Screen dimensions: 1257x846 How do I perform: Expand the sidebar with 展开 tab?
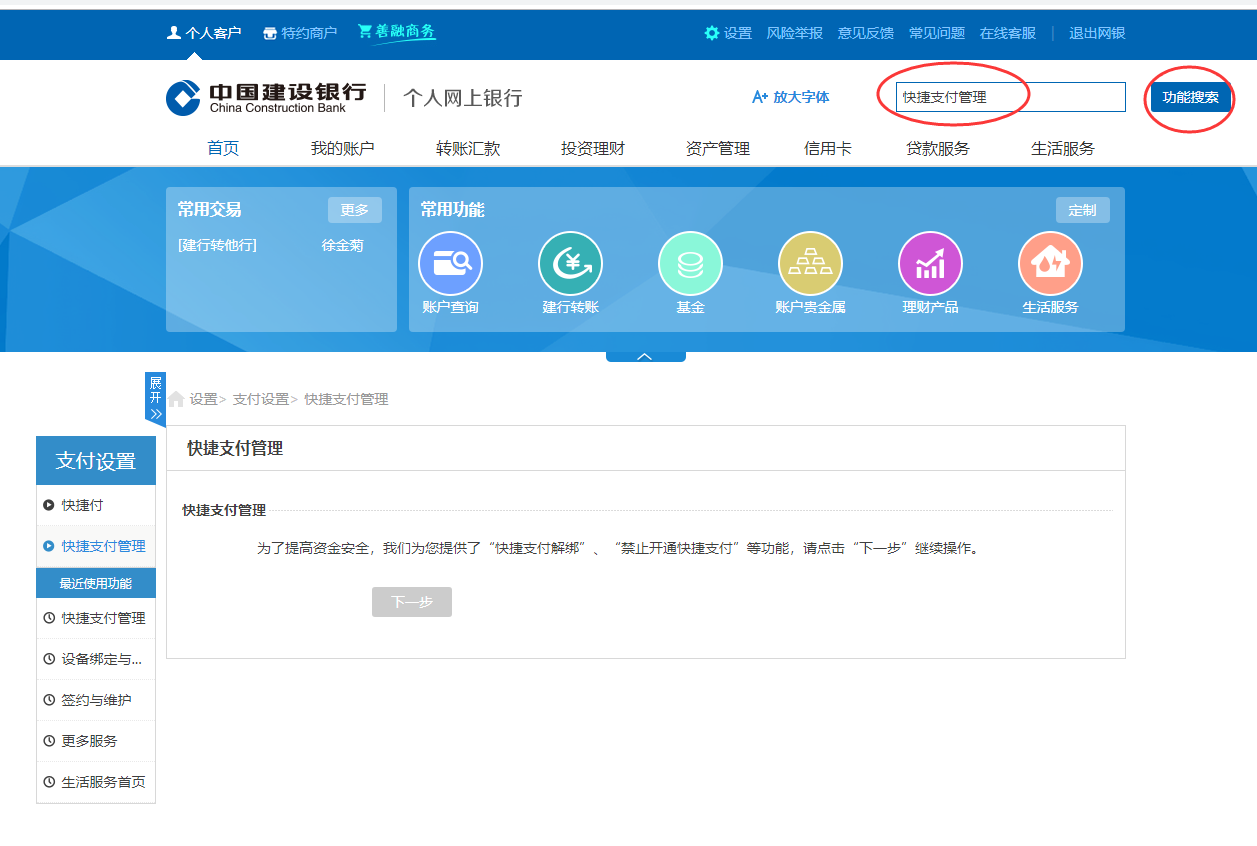coord(155,398)
